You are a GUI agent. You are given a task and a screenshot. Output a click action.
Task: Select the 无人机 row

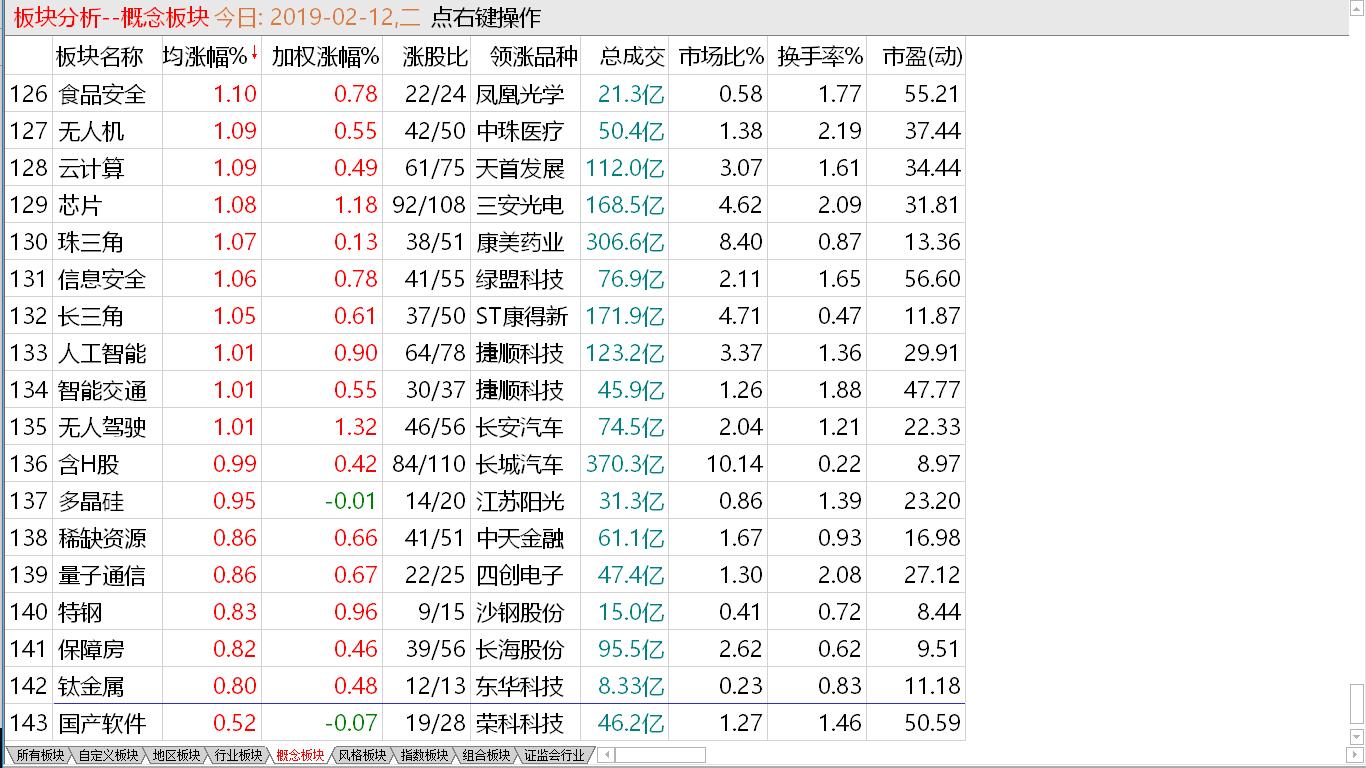[x=485, y=131]
